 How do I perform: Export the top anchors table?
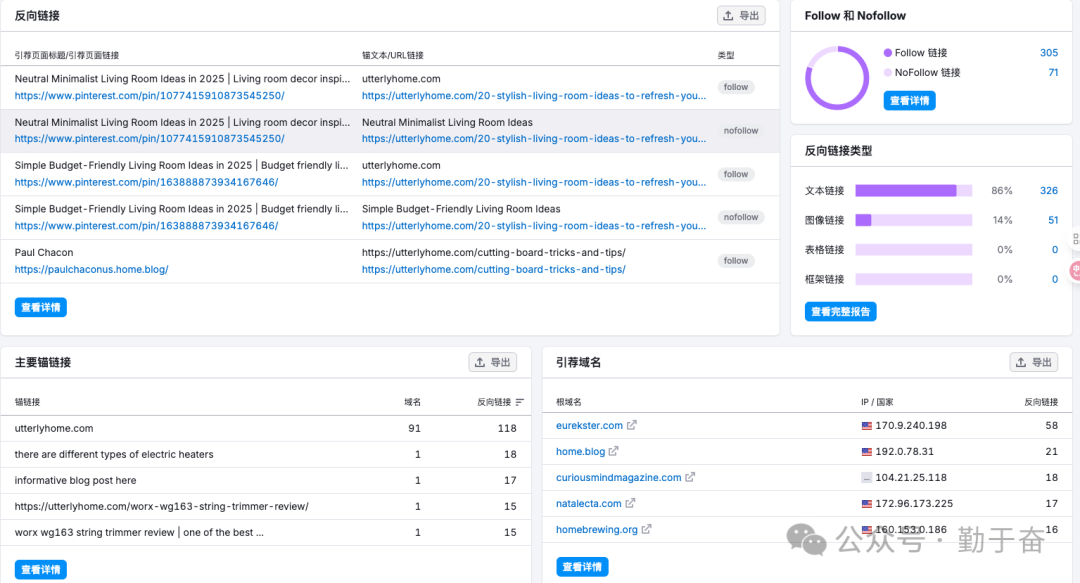point(492,362)
